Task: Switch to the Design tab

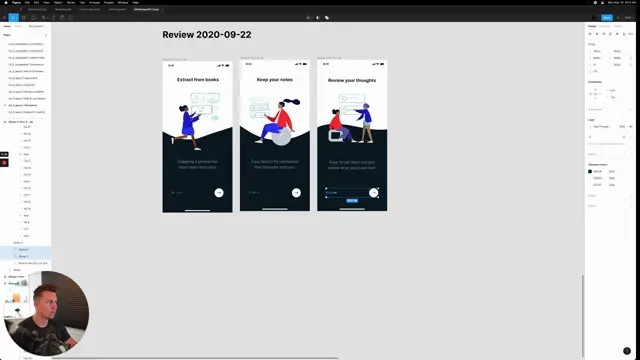Action: click(x=592, y=26)
